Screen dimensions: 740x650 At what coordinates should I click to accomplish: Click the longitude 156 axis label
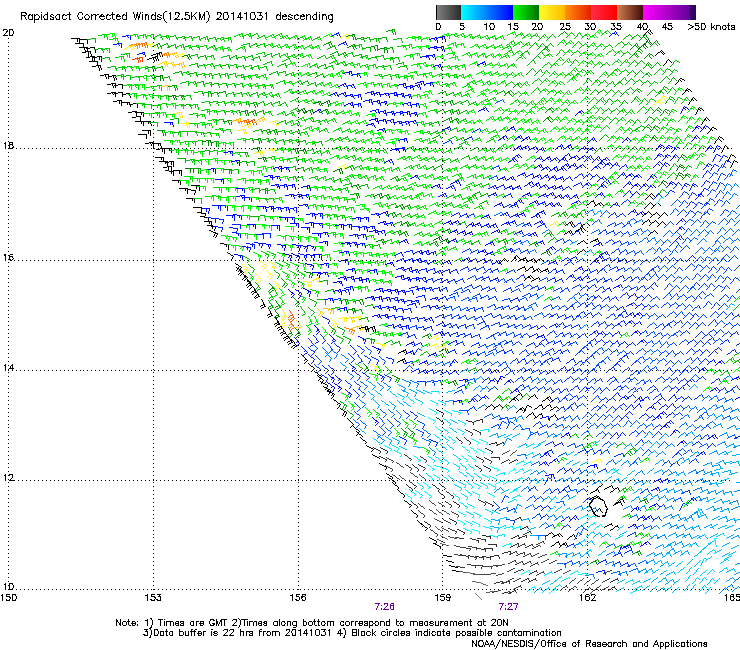pyautogui.click(x=298, y=598)
